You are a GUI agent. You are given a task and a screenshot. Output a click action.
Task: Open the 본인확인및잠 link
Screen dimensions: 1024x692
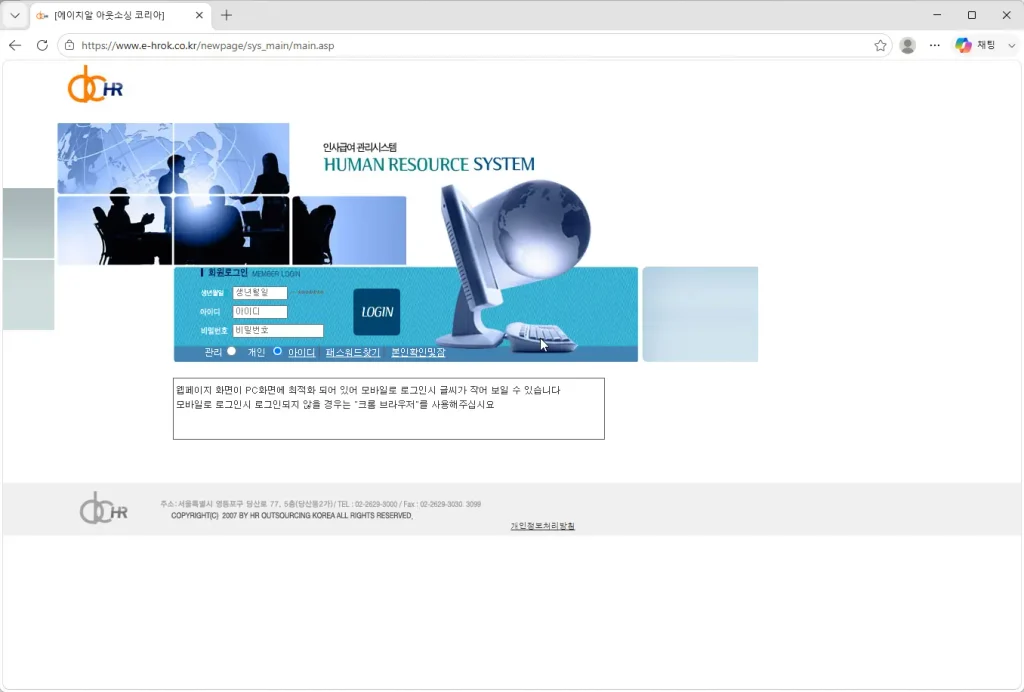click(x=418, y=352)
